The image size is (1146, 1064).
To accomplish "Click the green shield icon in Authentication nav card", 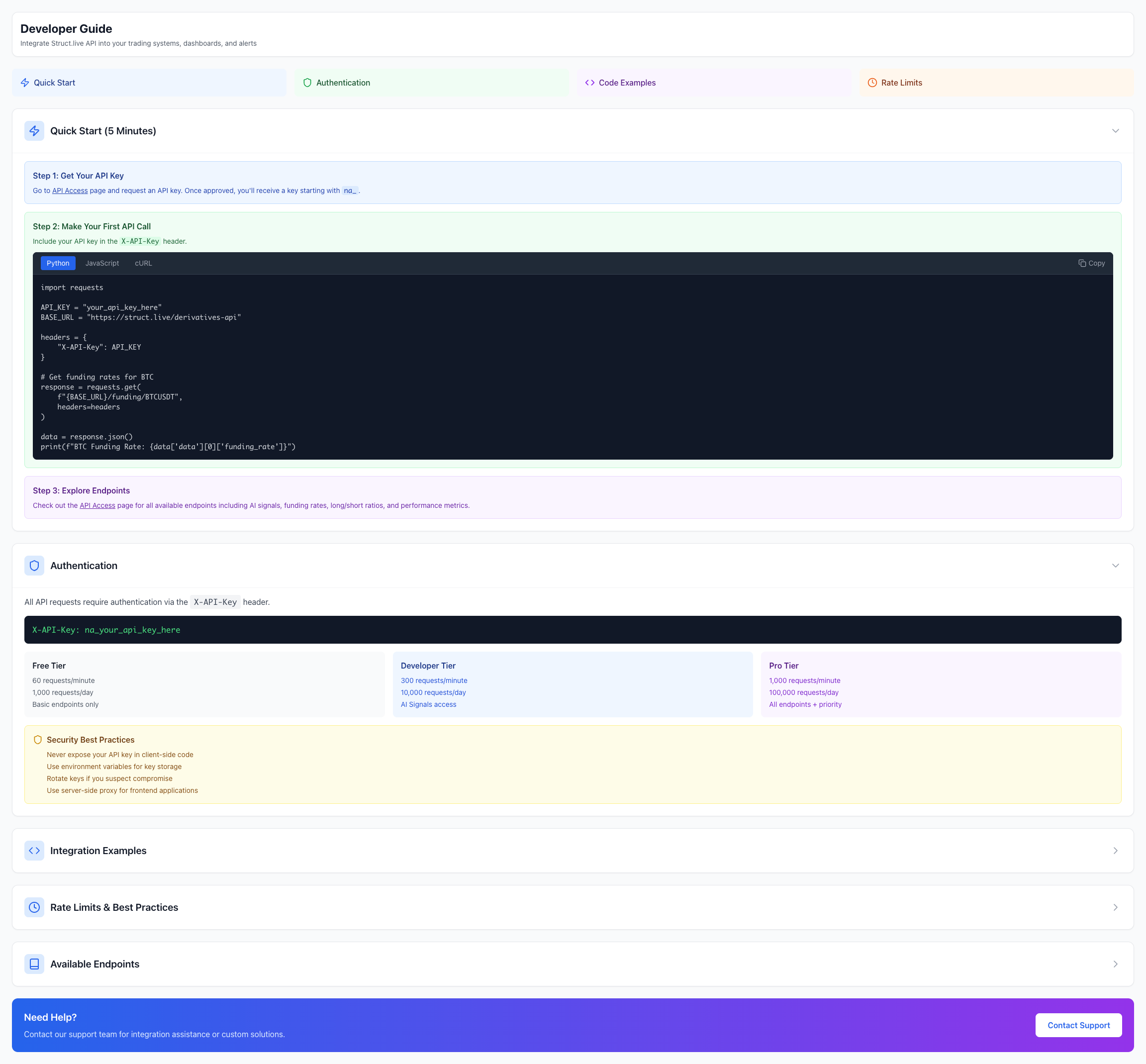I will coord(307,83).
